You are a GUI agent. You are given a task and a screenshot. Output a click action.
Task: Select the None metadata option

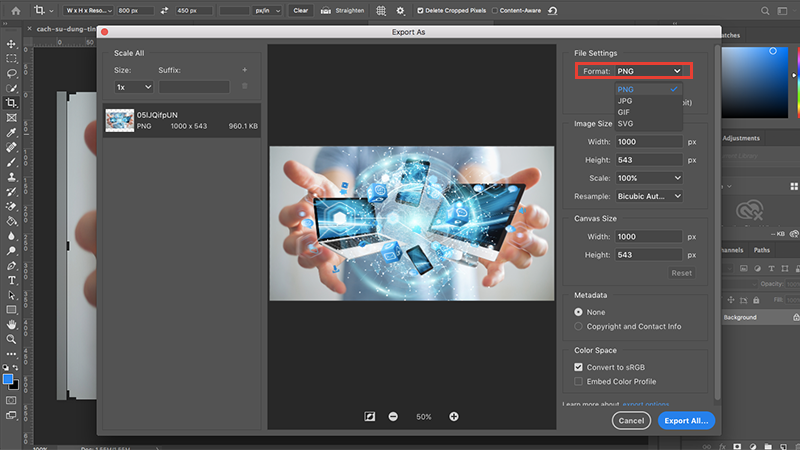click(578, 312)
